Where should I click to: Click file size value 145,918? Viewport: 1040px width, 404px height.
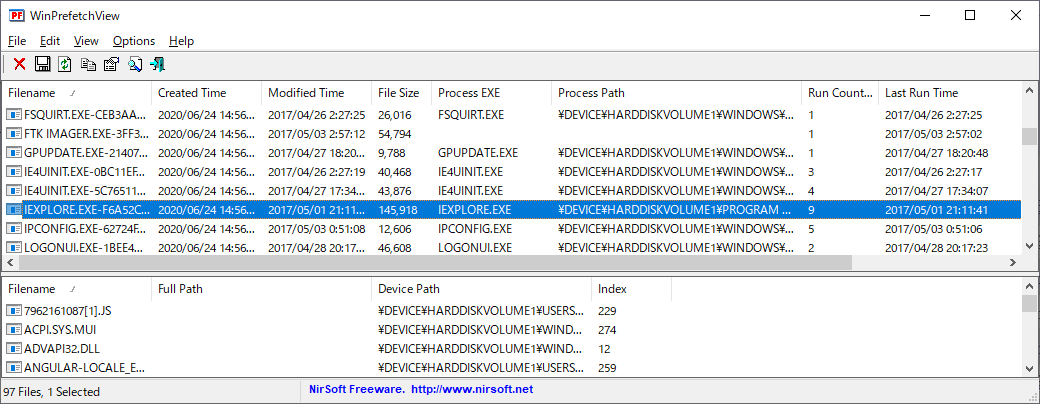pos(399,210)
